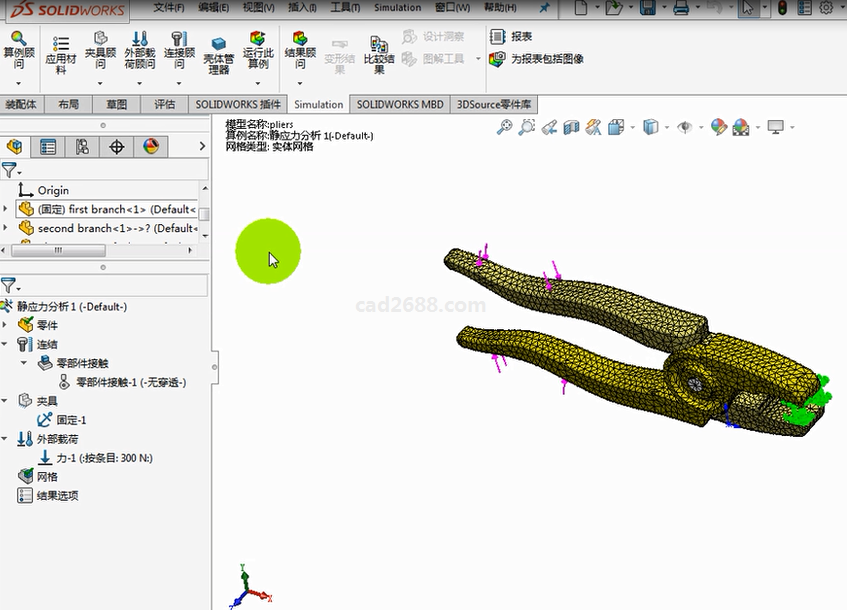Click the Save floppy disk icon
The height and width of the screenshot is (610, 847).
coord(647,8)
